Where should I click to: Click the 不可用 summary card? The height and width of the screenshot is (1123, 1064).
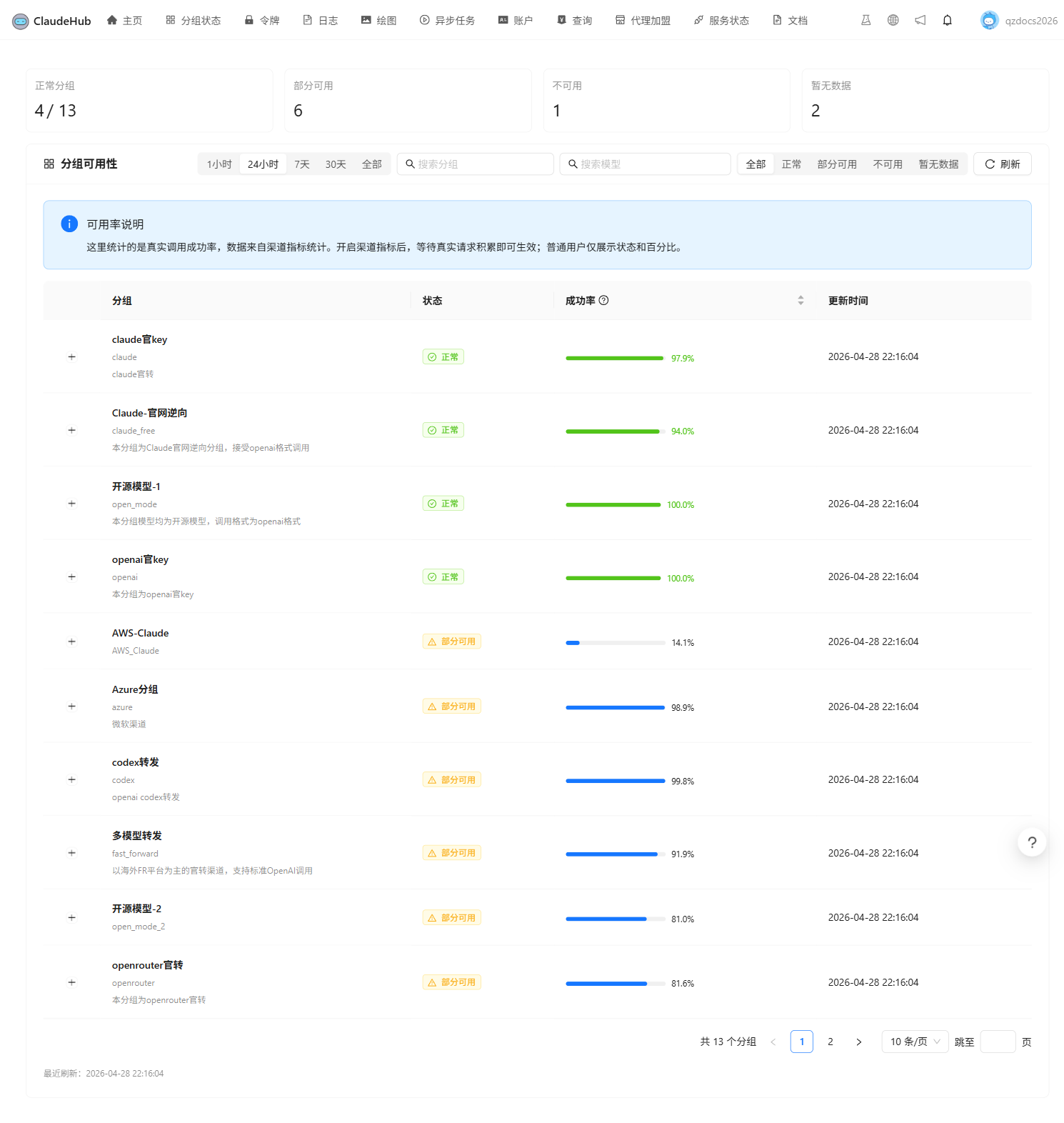[x=667, y=101]
